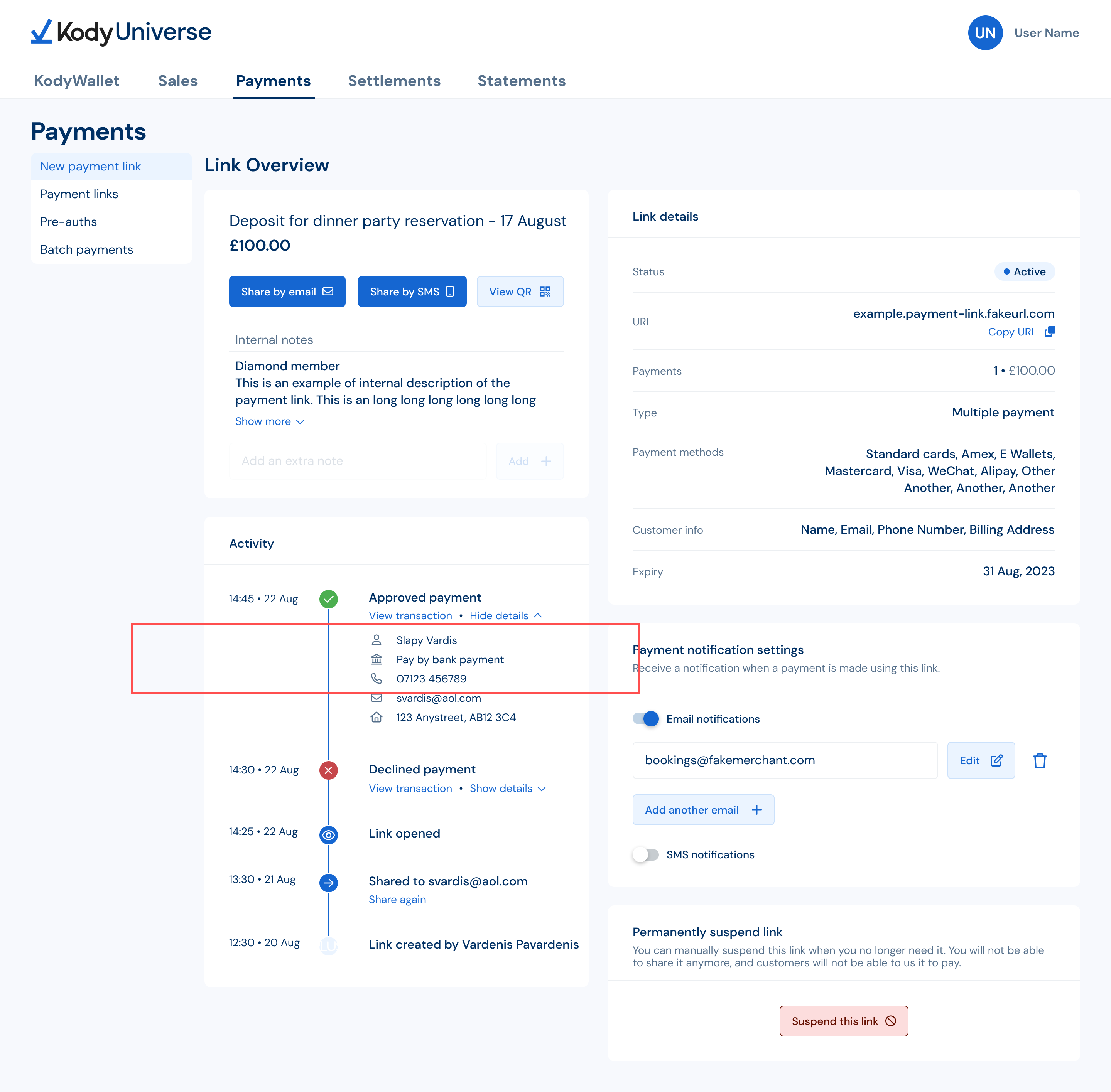Click Shared to svardis@aol.com text
The width and height of the screenshot is (1111, 1092).
[448, 881]
